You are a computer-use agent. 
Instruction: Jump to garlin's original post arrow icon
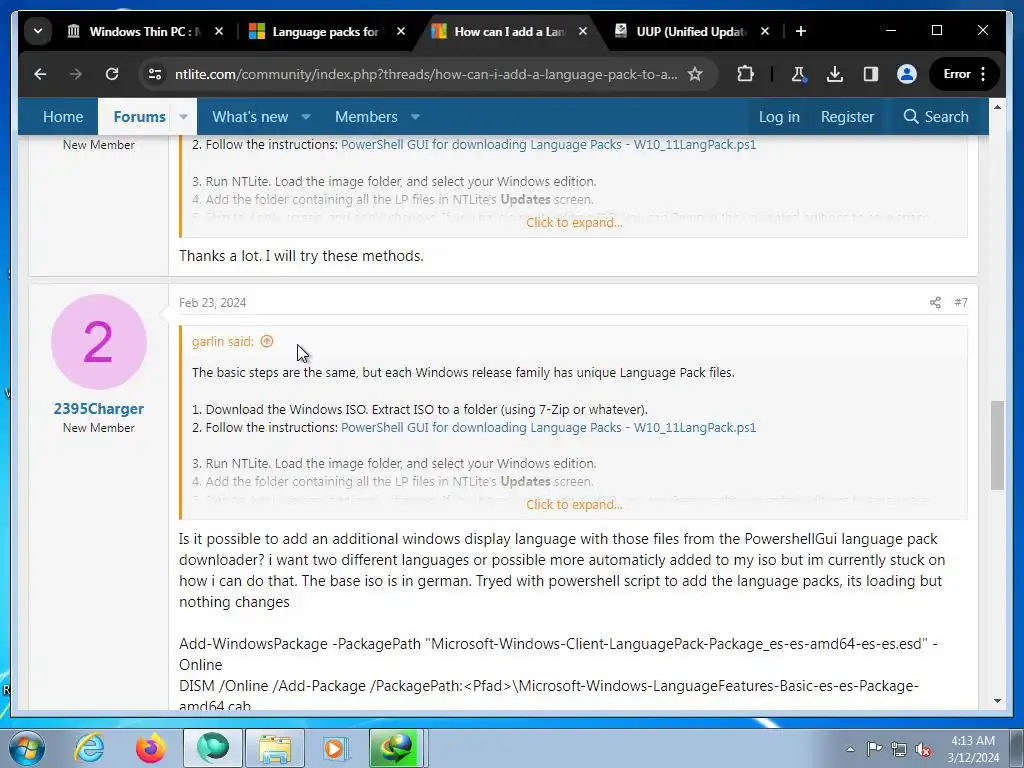tap(266, 341)
